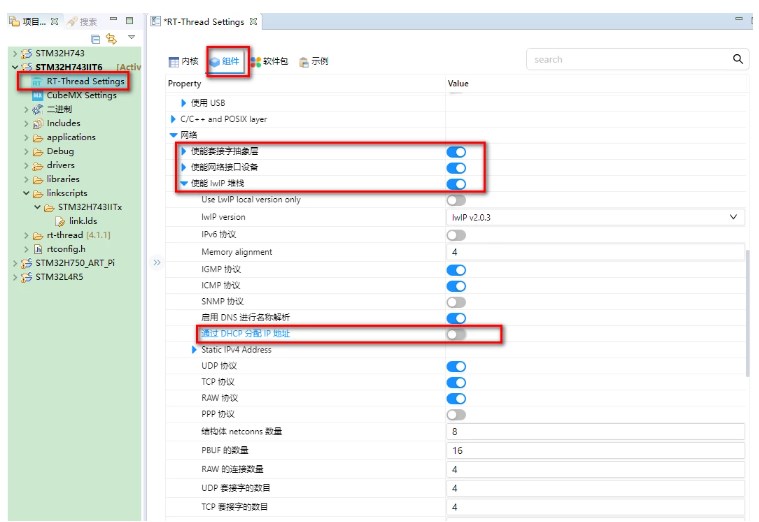Expand C/C++ and POSIX layer
759x522 pixels.
point(173,119)
